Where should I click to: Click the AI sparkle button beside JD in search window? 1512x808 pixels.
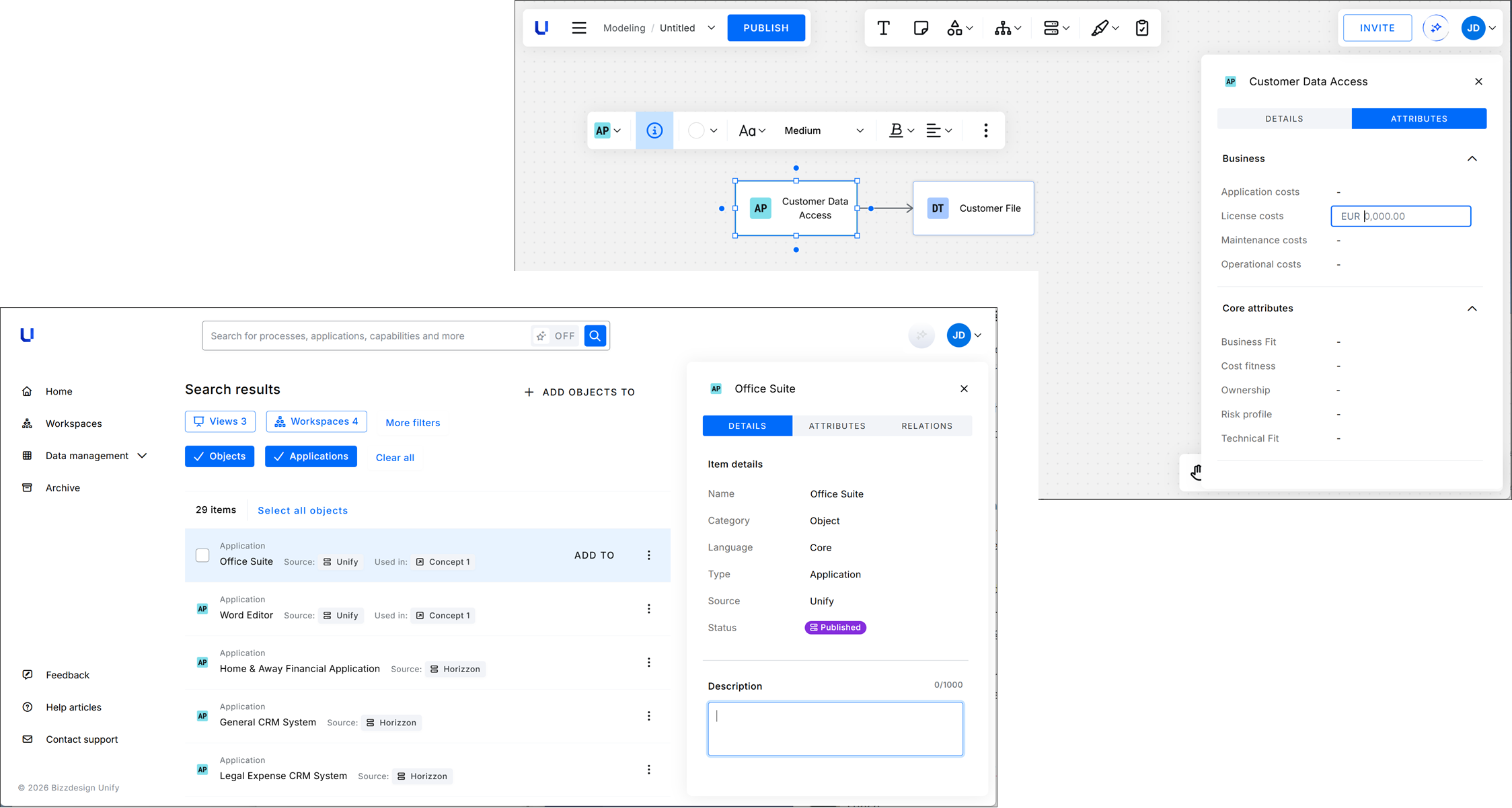coord(921,335)
